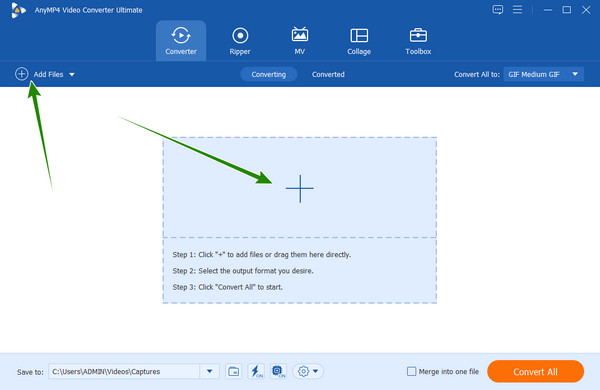Click the Add Files plus icon
This screenshot has width=600, height=390.
pyautogui.click(x=21, y=74)
